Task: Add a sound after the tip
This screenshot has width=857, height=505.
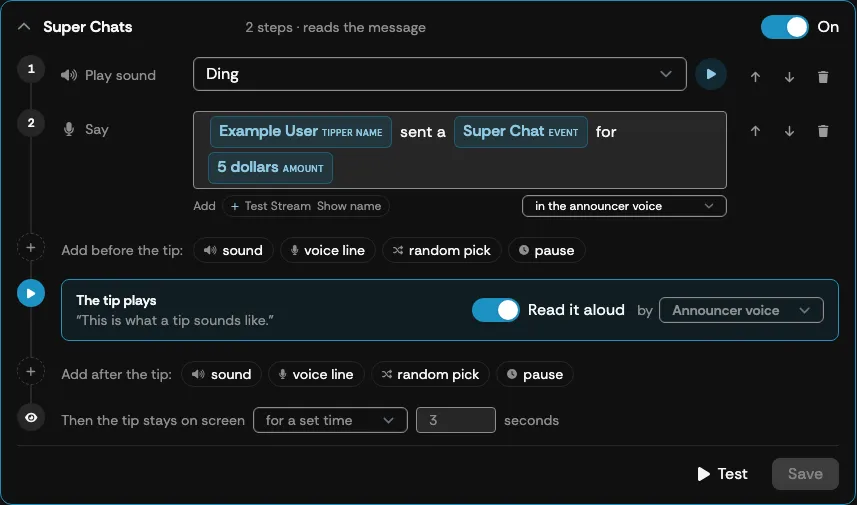Action: pos(221,374)
